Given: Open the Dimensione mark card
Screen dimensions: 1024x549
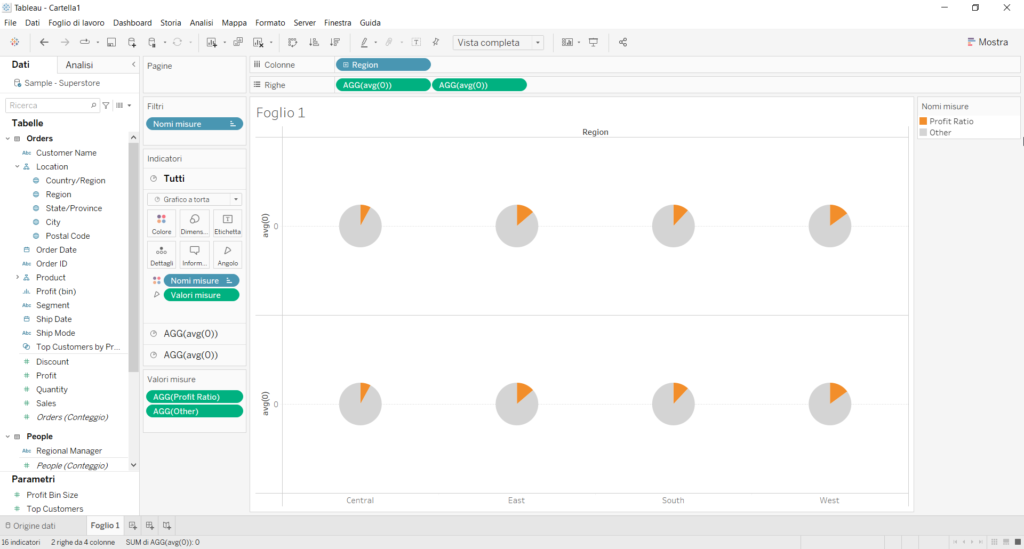Looking at the screenshot, I should click(x=194, y=223).
